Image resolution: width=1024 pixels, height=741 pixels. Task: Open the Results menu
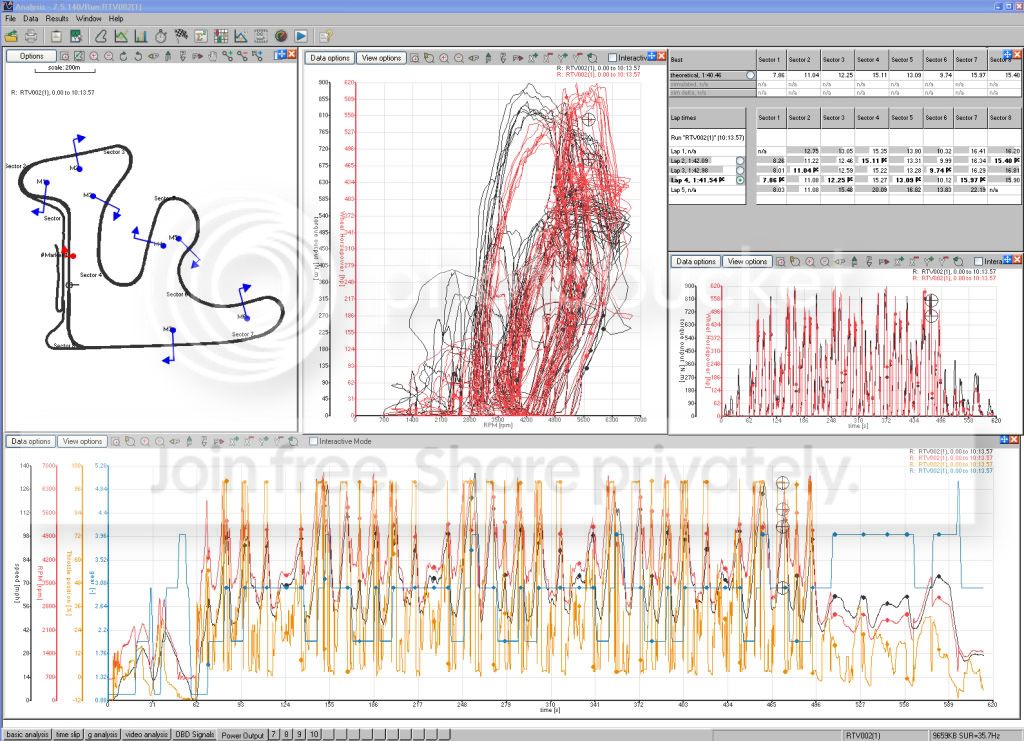(x=57, y=18)
